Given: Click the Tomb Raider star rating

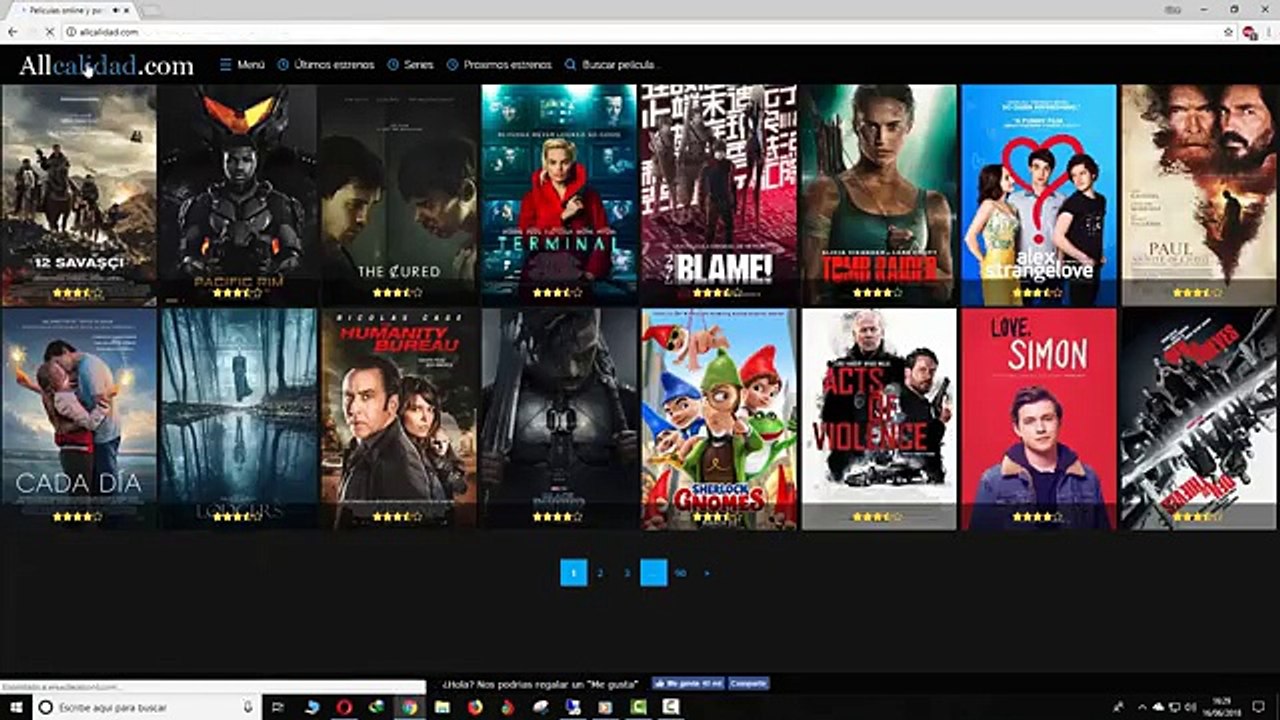Looking at the screenshot, I should click(877, 293).
